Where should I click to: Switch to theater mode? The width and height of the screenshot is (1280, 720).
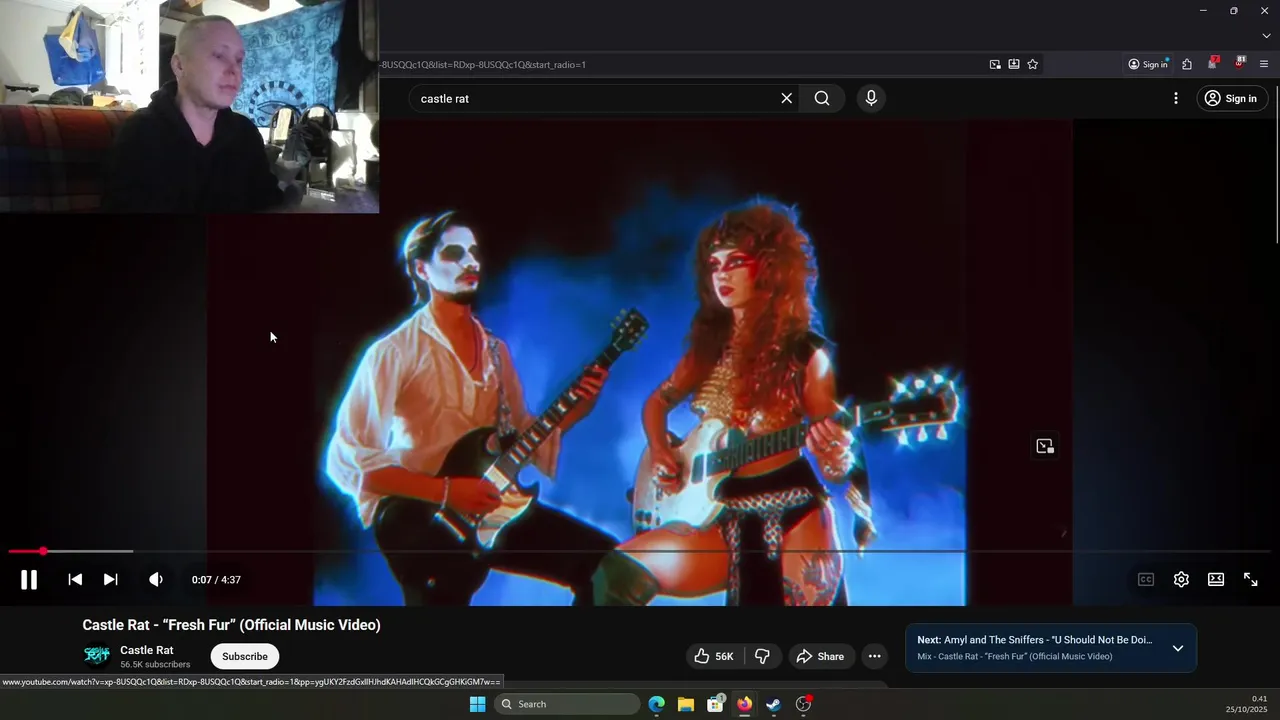1216,579
